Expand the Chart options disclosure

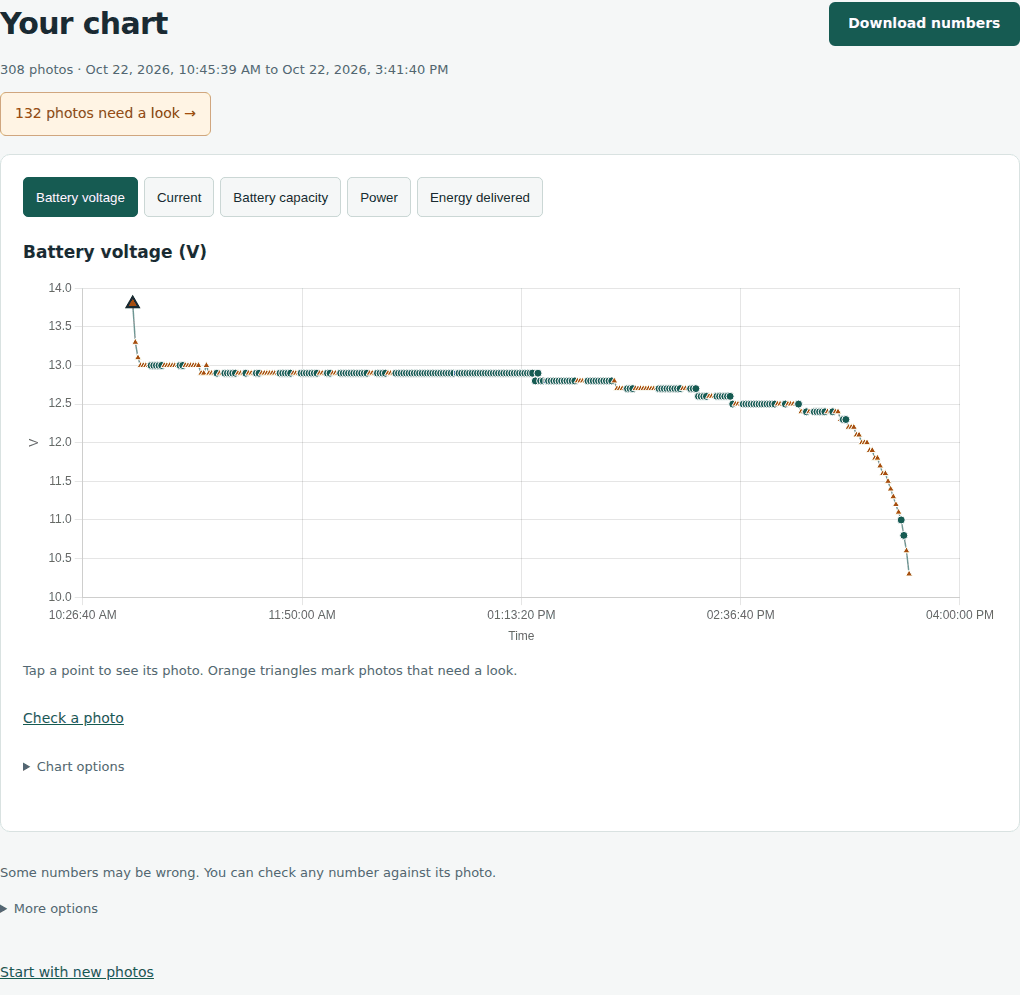tap(74, 767)
